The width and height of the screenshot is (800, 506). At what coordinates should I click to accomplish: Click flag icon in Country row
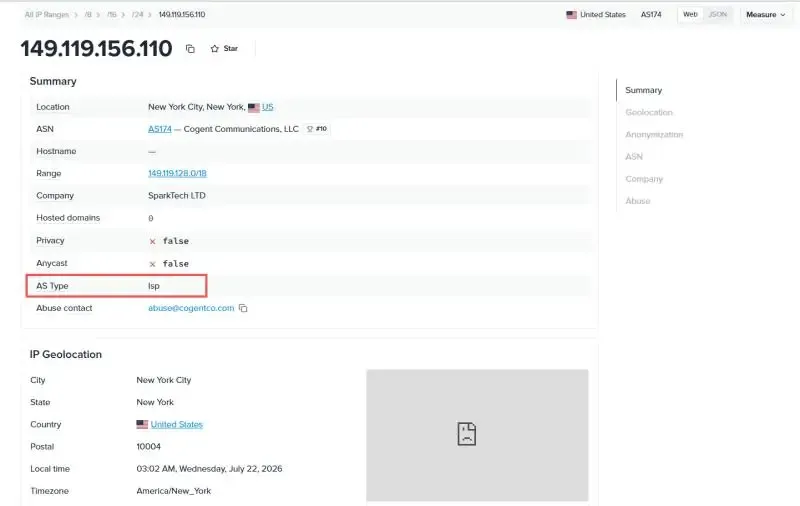click(x=142, y=424)
